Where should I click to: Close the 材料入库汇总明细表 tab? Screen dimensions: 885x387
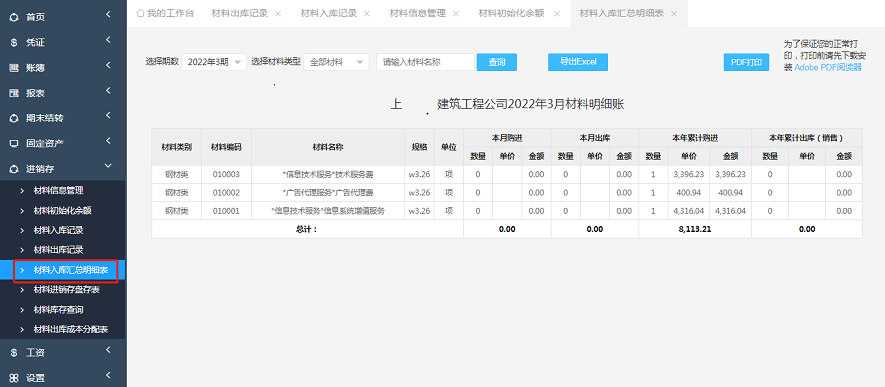pyautogui.click(x=673, y=14)
